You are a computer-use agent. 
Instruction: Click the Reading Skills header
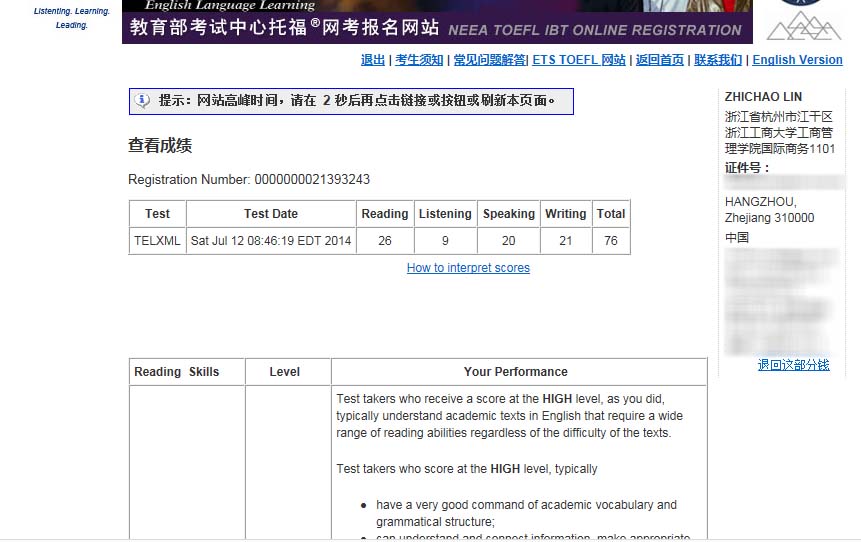click(187, 372)
